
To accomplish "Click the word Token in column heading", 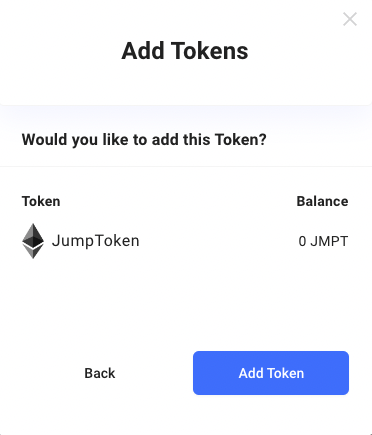I will coord(41,201).
